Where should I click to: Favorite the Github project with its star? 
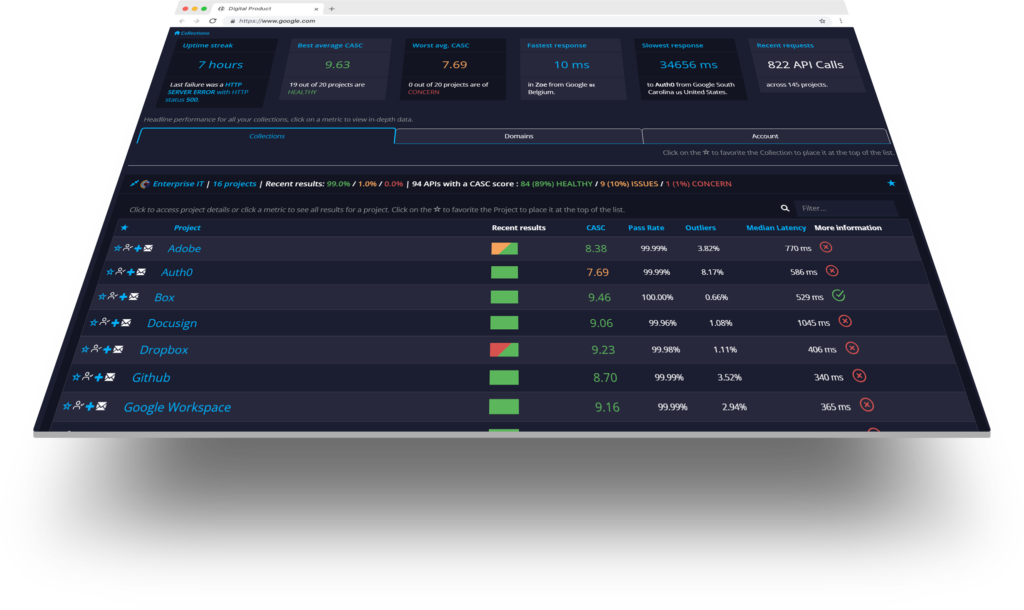click(x=76, y=377)
